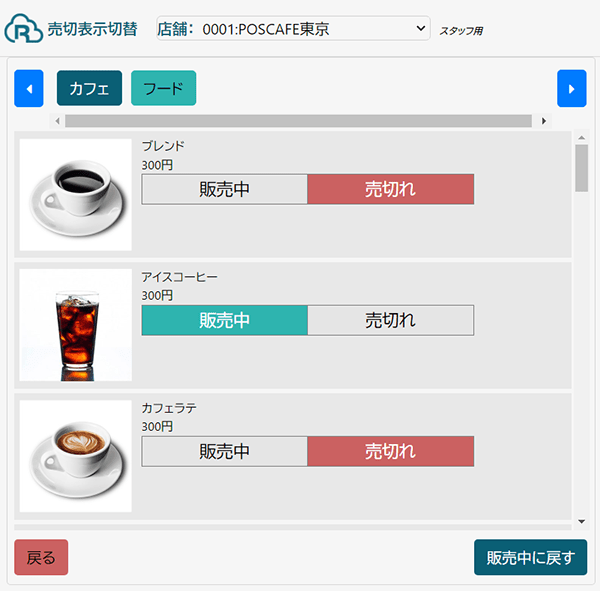Click the horizontal scrollbar right arrow

pos(544,121)
